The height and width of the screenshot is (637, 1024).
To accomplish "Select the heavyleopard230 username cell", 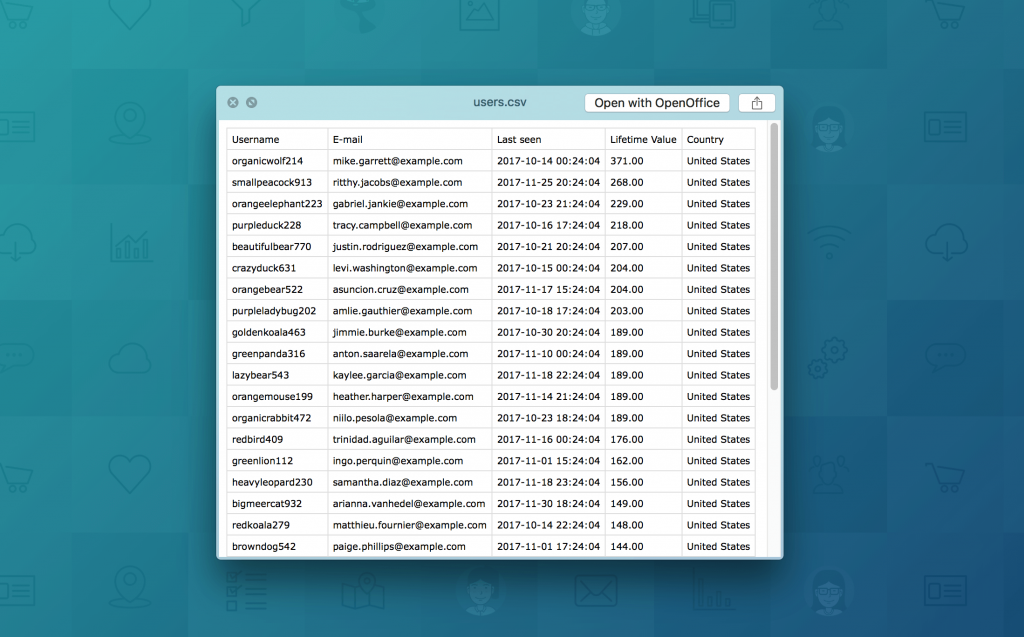I will pos(272,483).
